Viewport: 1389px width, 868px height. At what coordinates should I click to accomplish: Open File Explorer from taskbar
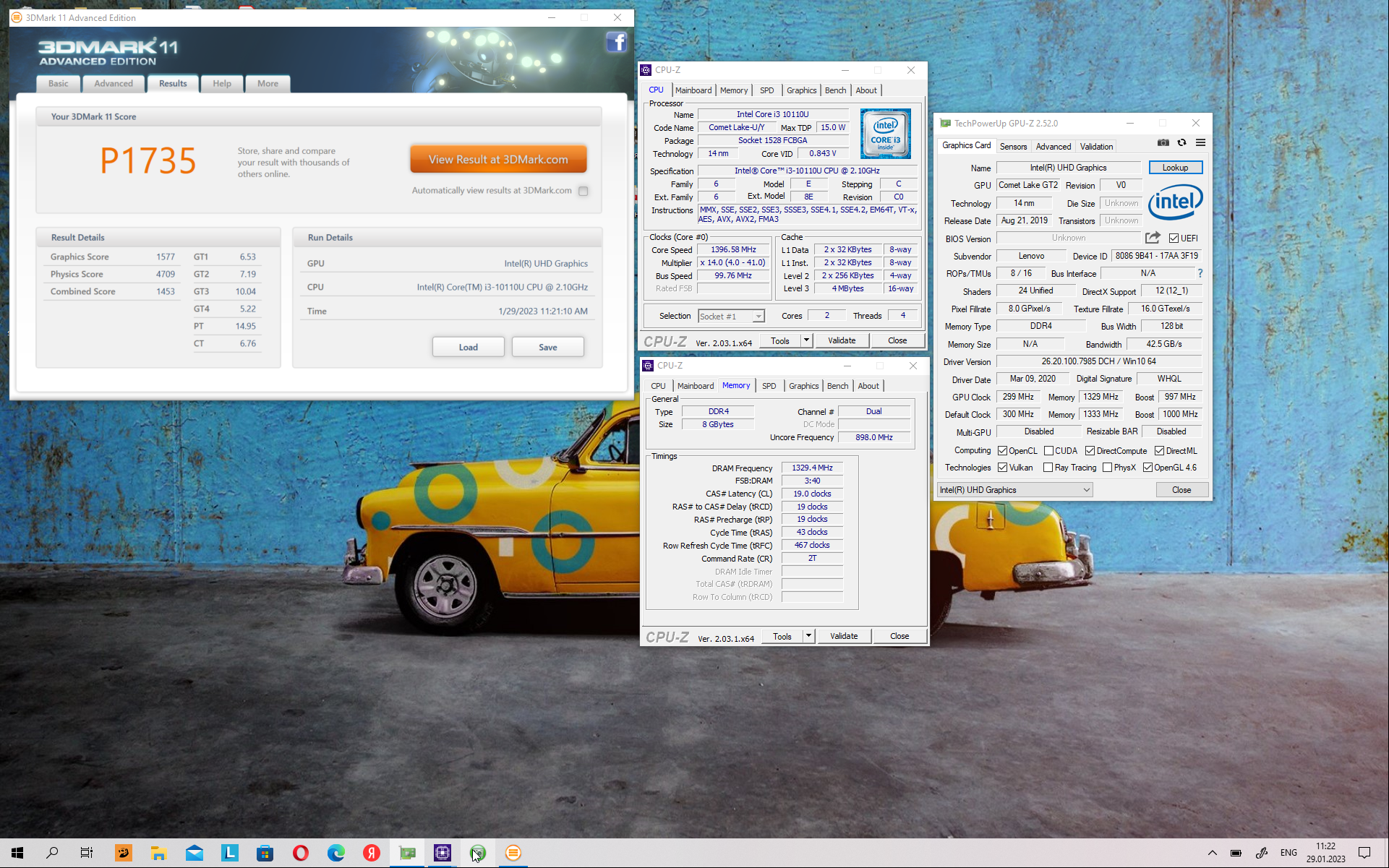click(158, 853)
